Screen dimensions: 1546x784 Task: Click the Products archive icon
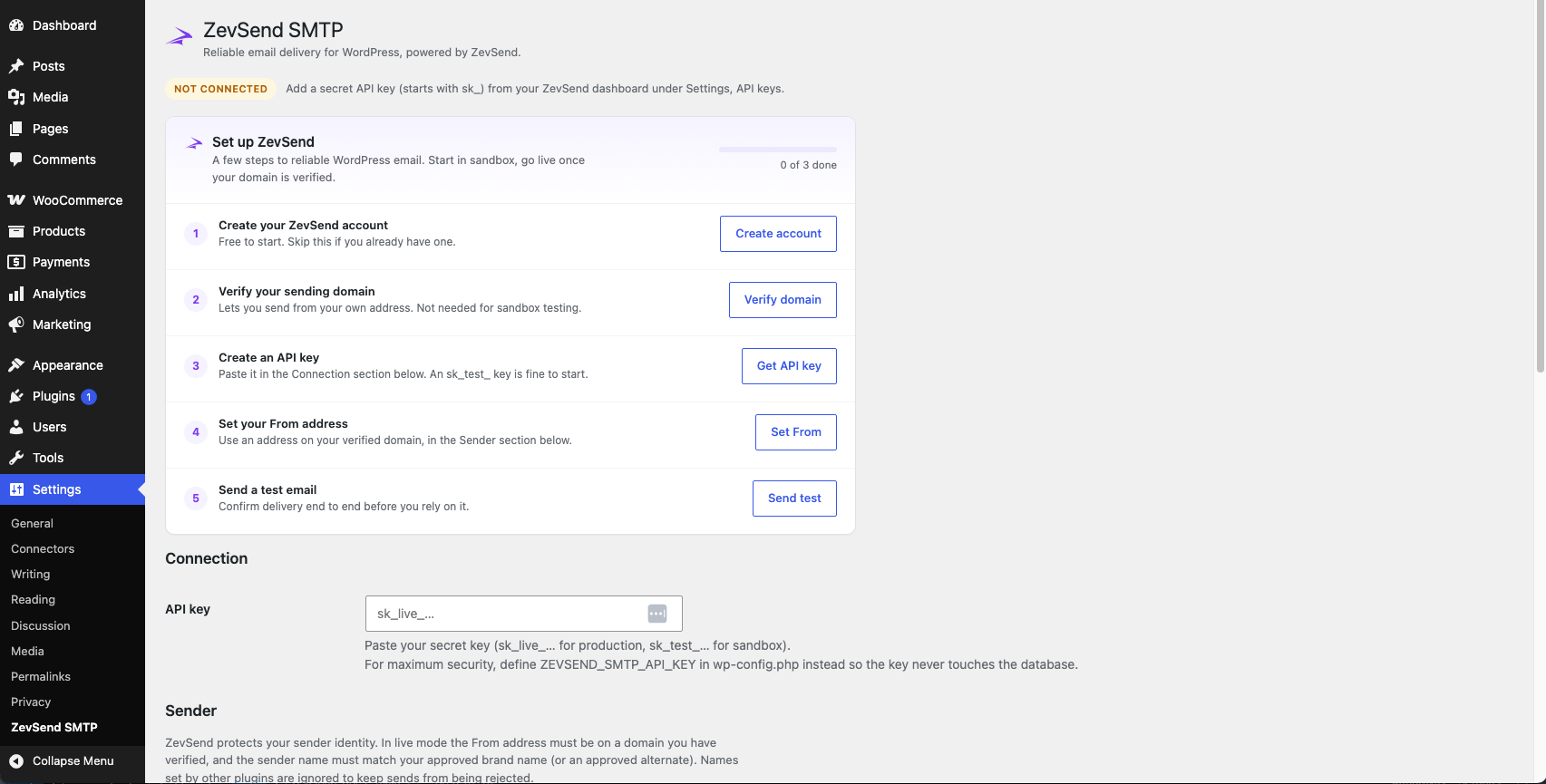point(16,231)
